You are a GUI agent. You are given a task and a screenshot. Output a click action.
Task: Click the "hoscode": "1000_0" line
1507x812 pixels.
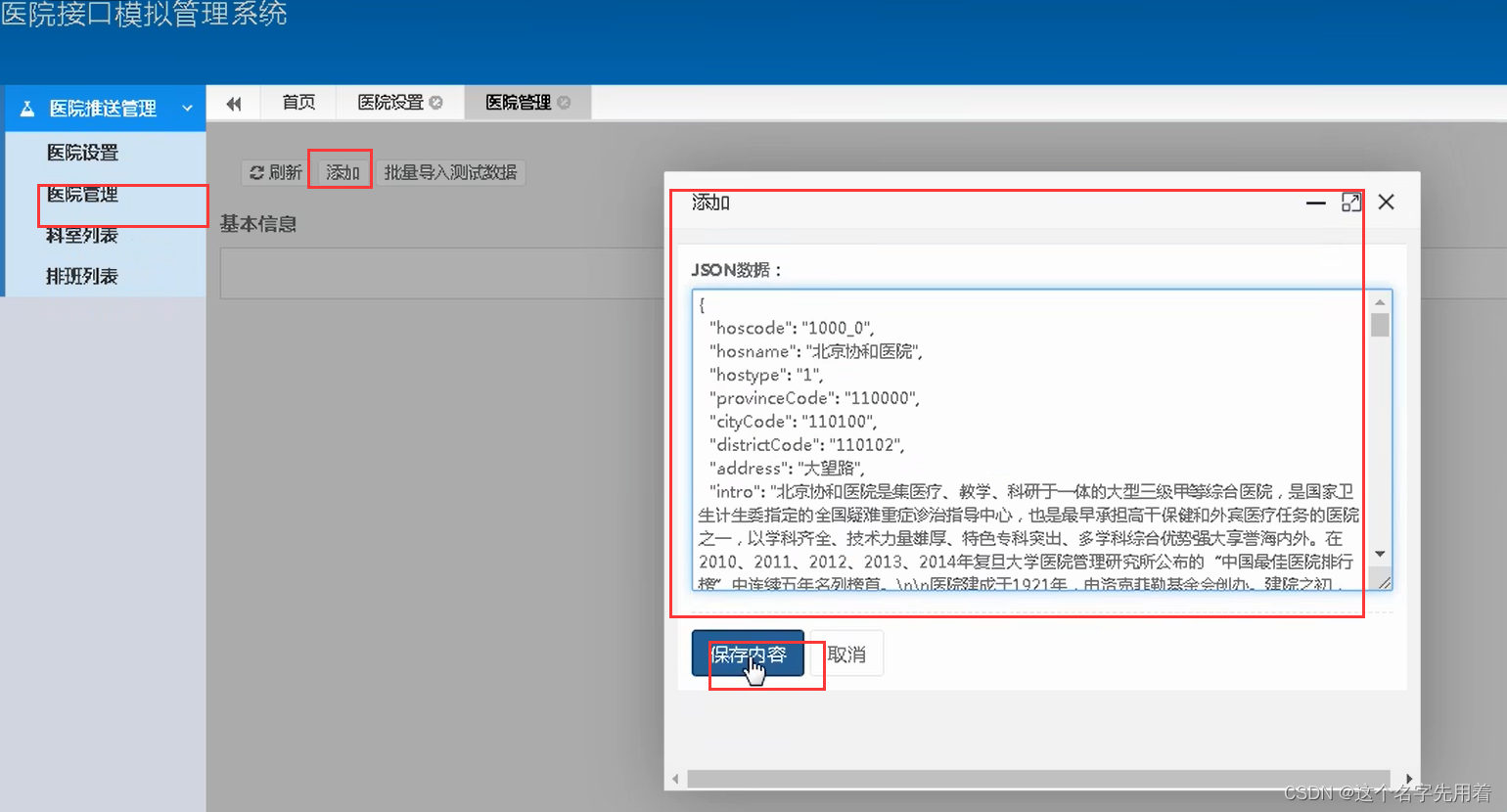click(792, 328)
